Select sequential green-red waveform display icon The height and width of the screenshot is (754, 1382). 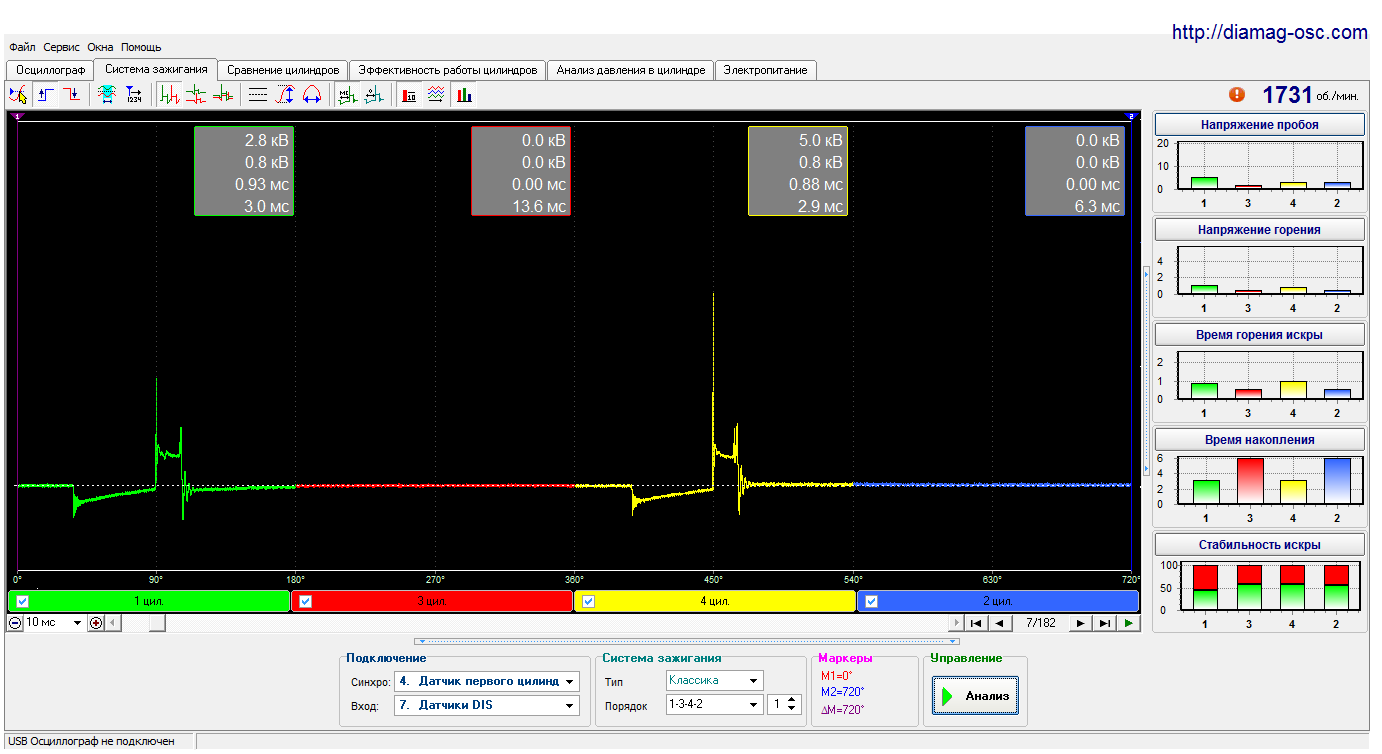coord(170,95)
